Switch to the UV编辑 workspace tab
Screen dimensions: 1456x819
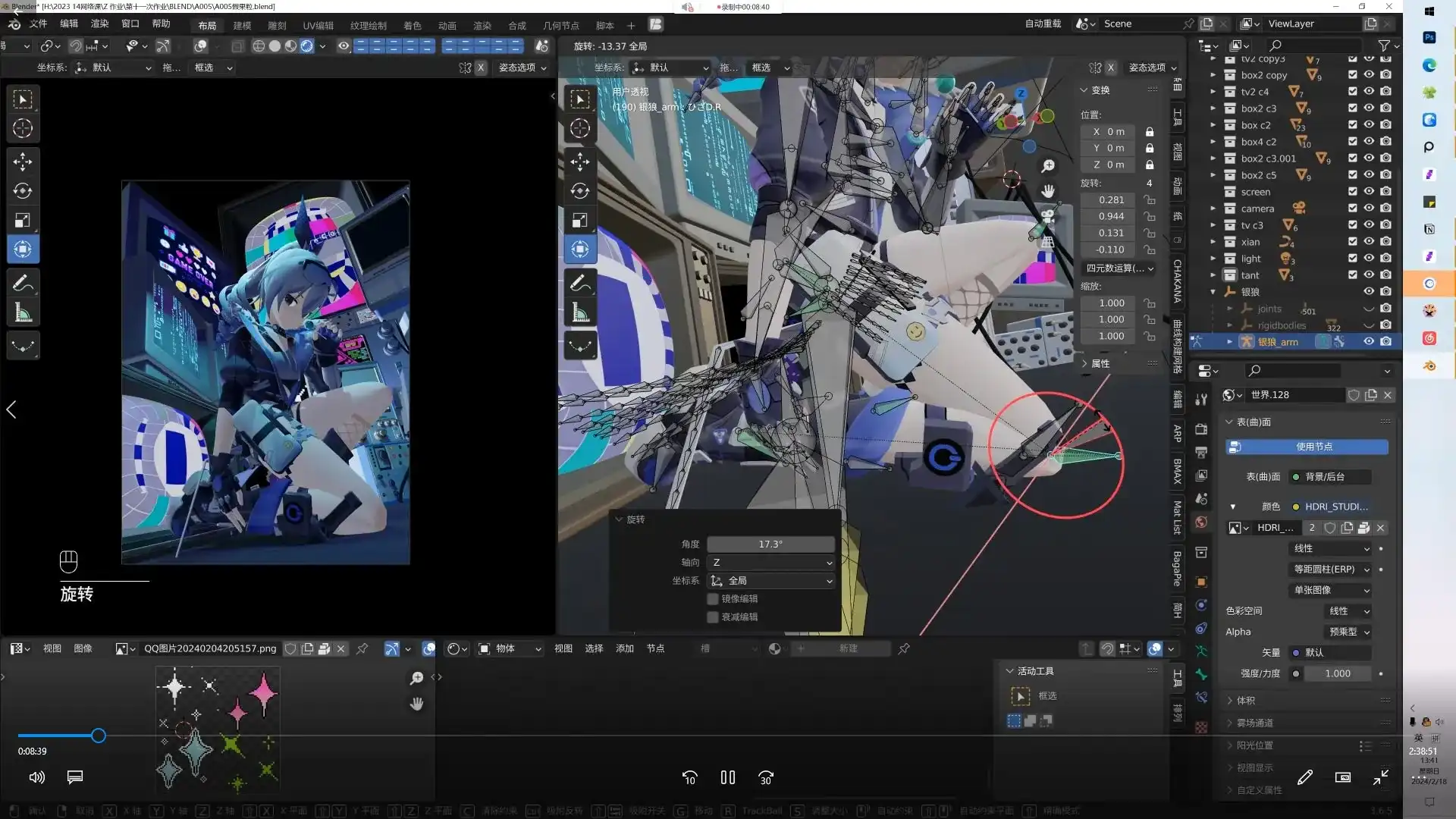318,25
